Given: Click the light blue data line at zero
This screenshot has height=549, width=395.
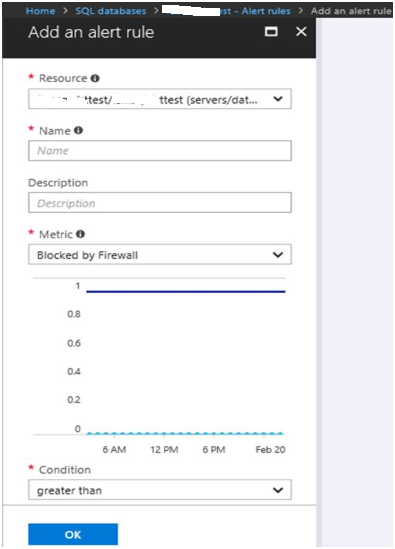Looking at the screenshot, I should (x=185, y=433).
